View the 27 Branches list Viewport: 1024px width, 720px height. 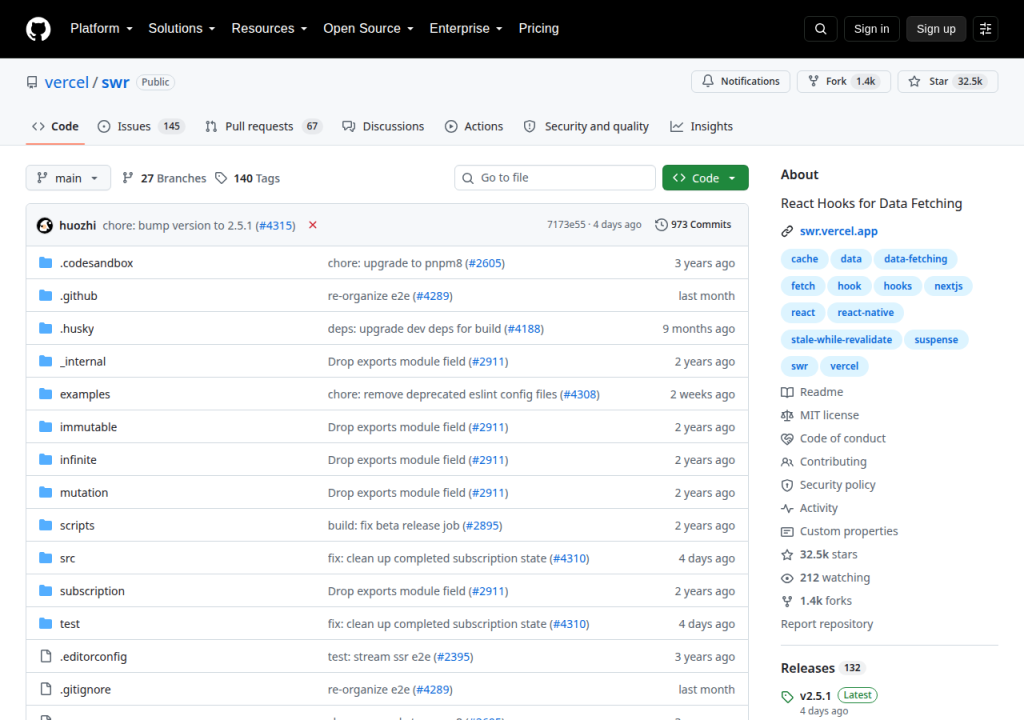coord(164,178)
